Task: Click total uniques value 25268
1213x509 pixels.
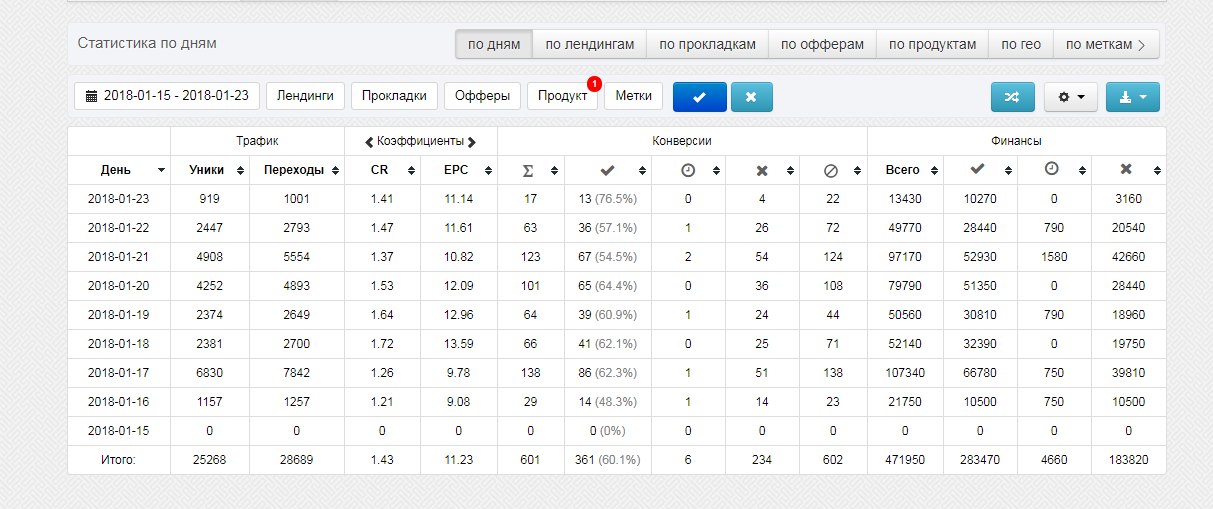Action: [209, 460]
